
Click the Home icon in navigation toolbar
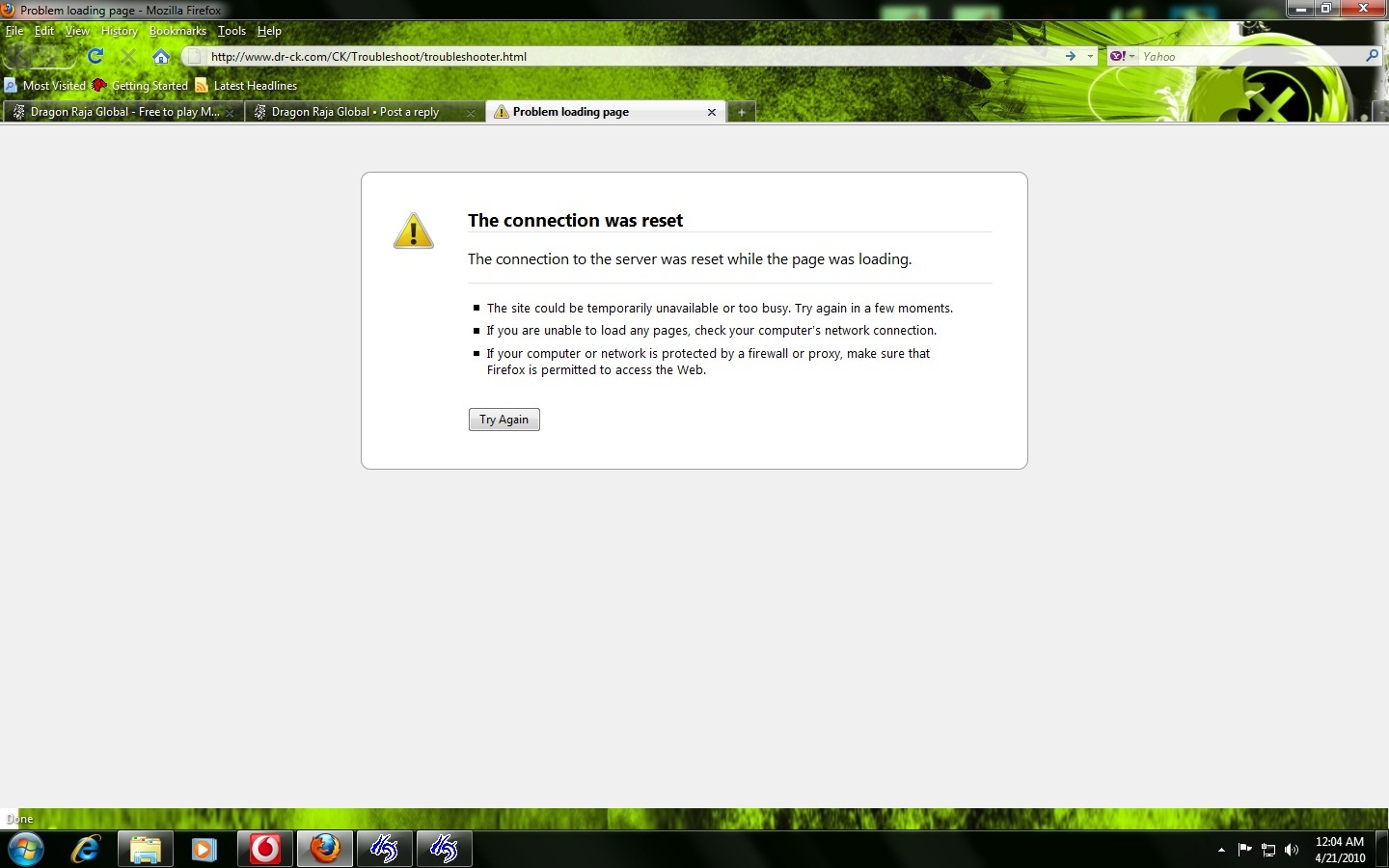point(161,56)
